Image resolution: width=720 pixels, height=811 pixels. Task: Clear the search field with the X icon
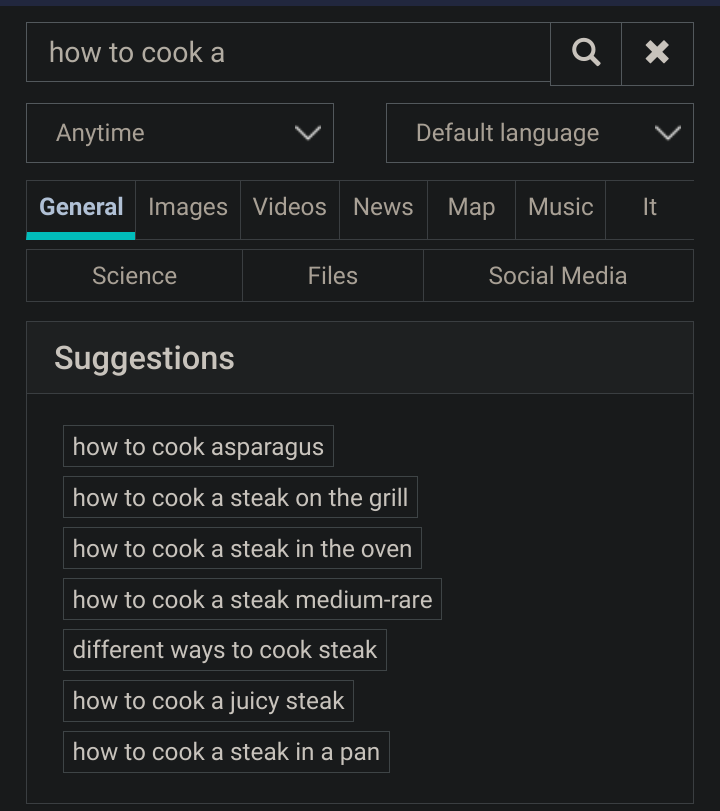pos(657,52)
